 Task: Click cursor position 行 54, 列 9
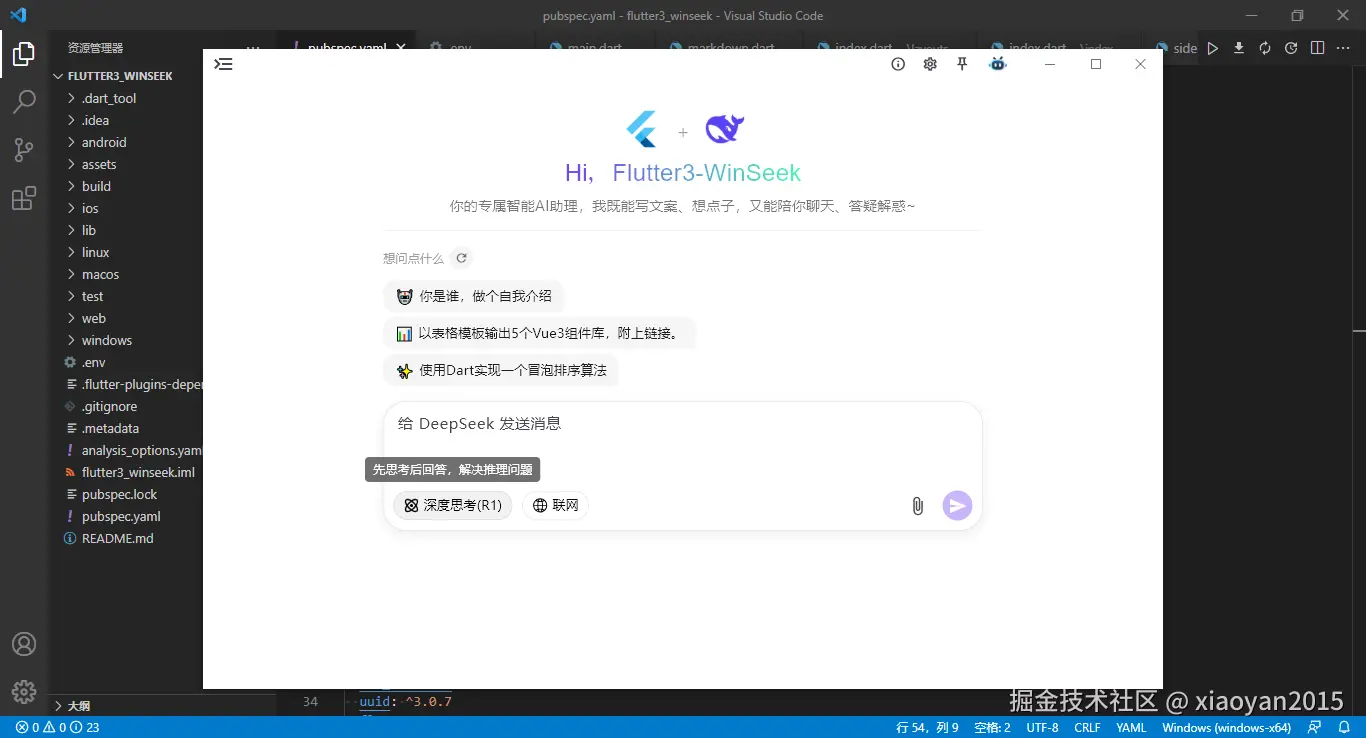click(x=927, y=727)
